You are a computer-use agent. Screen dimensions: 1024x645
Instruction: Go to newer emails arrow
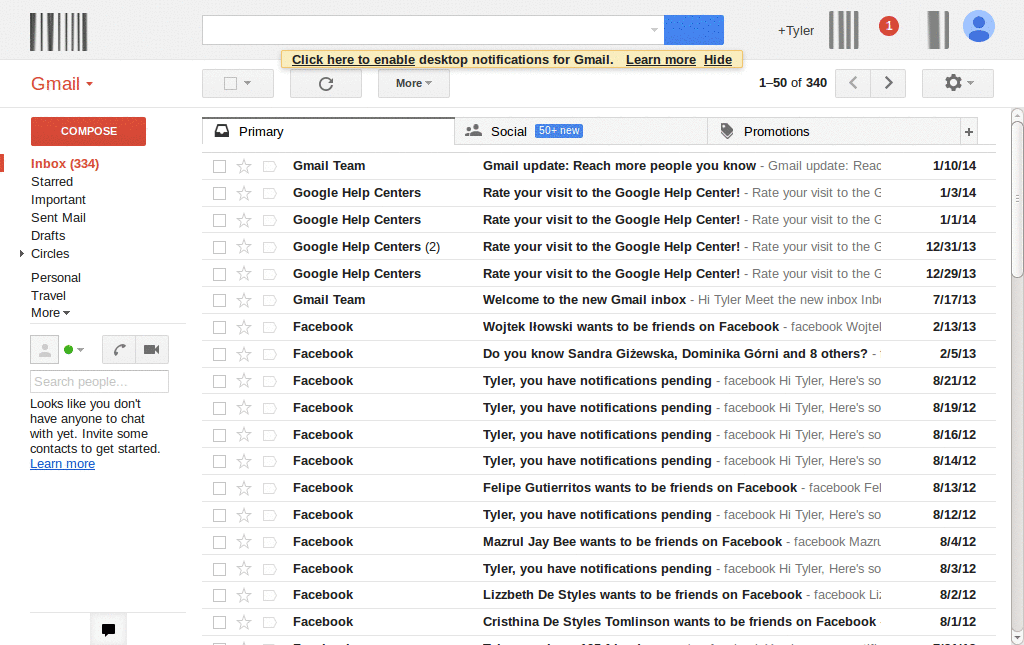click(853, 83)
